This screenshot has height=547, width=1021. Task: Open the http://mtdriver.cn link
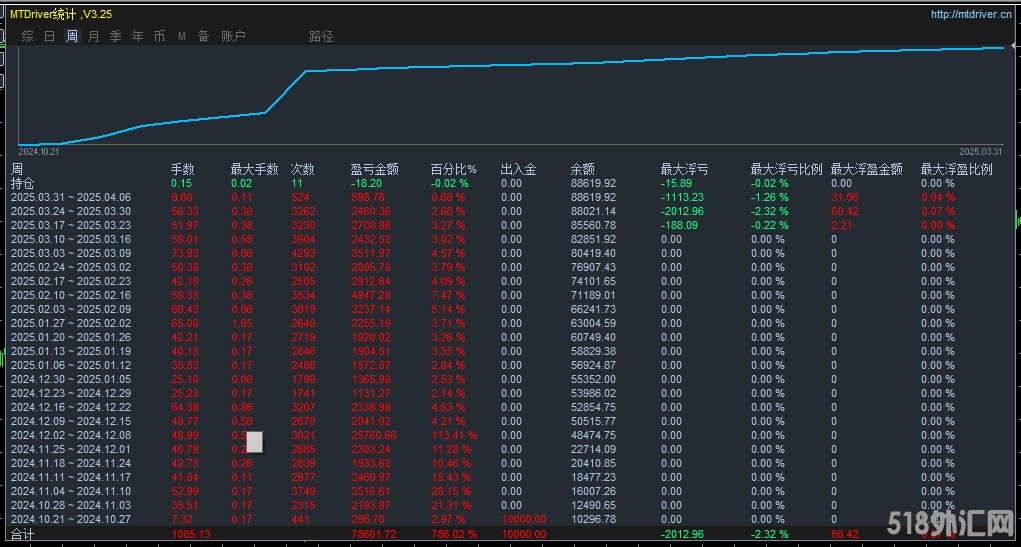[971, 14]
